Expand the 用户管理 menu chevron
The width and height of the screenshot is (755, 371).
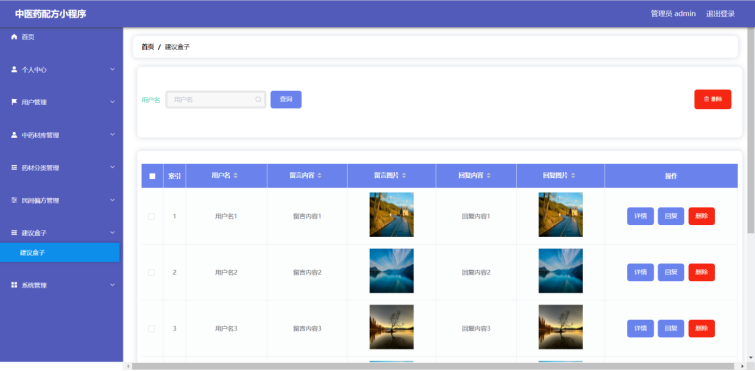(x=113, y=102)
